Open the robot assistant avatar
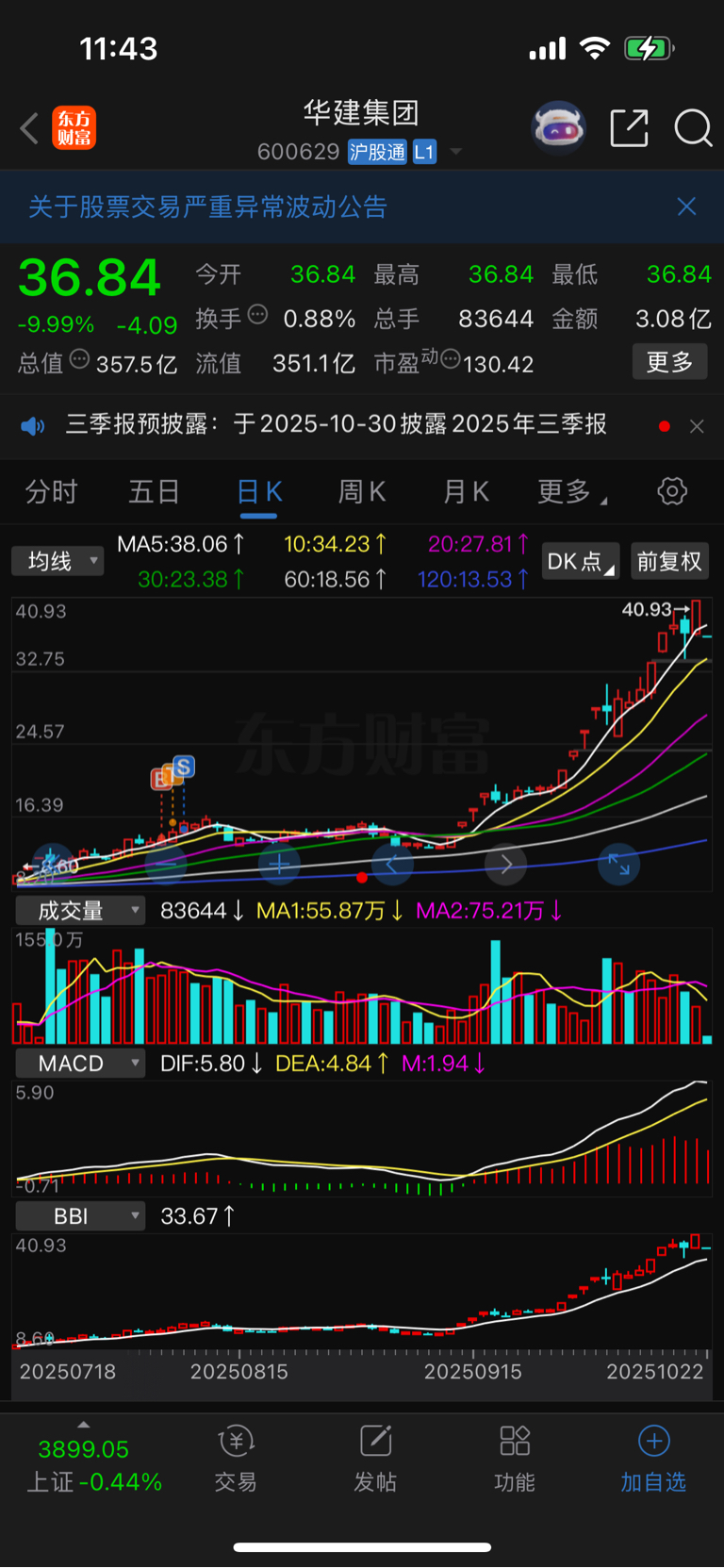 (x=558, y=127)
